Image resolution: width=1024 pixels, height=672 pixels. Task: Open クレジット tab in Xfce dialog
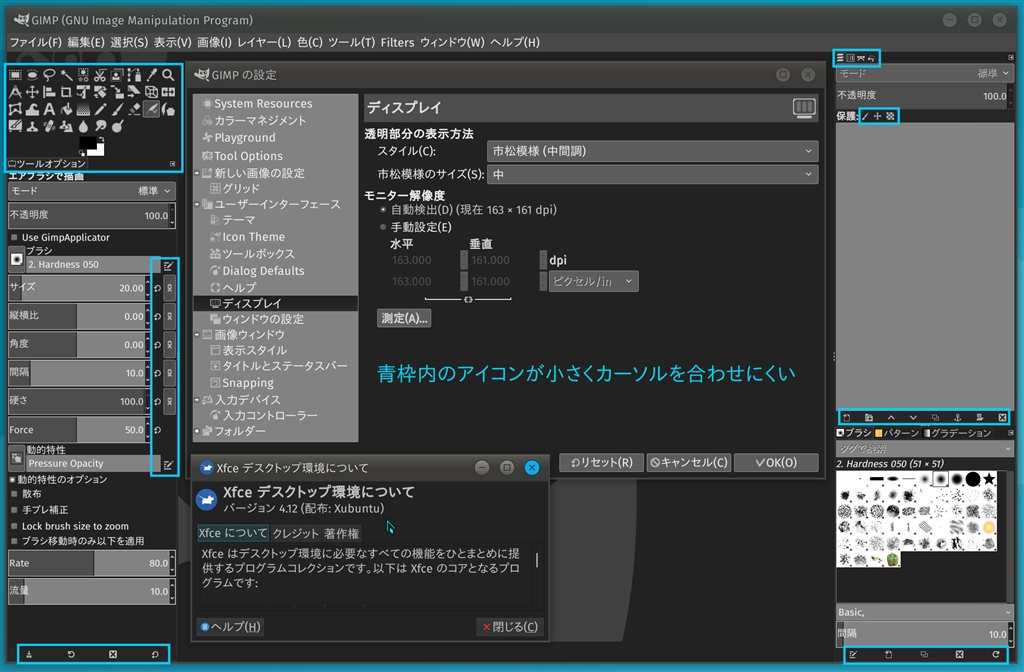[x=295, y=533]
